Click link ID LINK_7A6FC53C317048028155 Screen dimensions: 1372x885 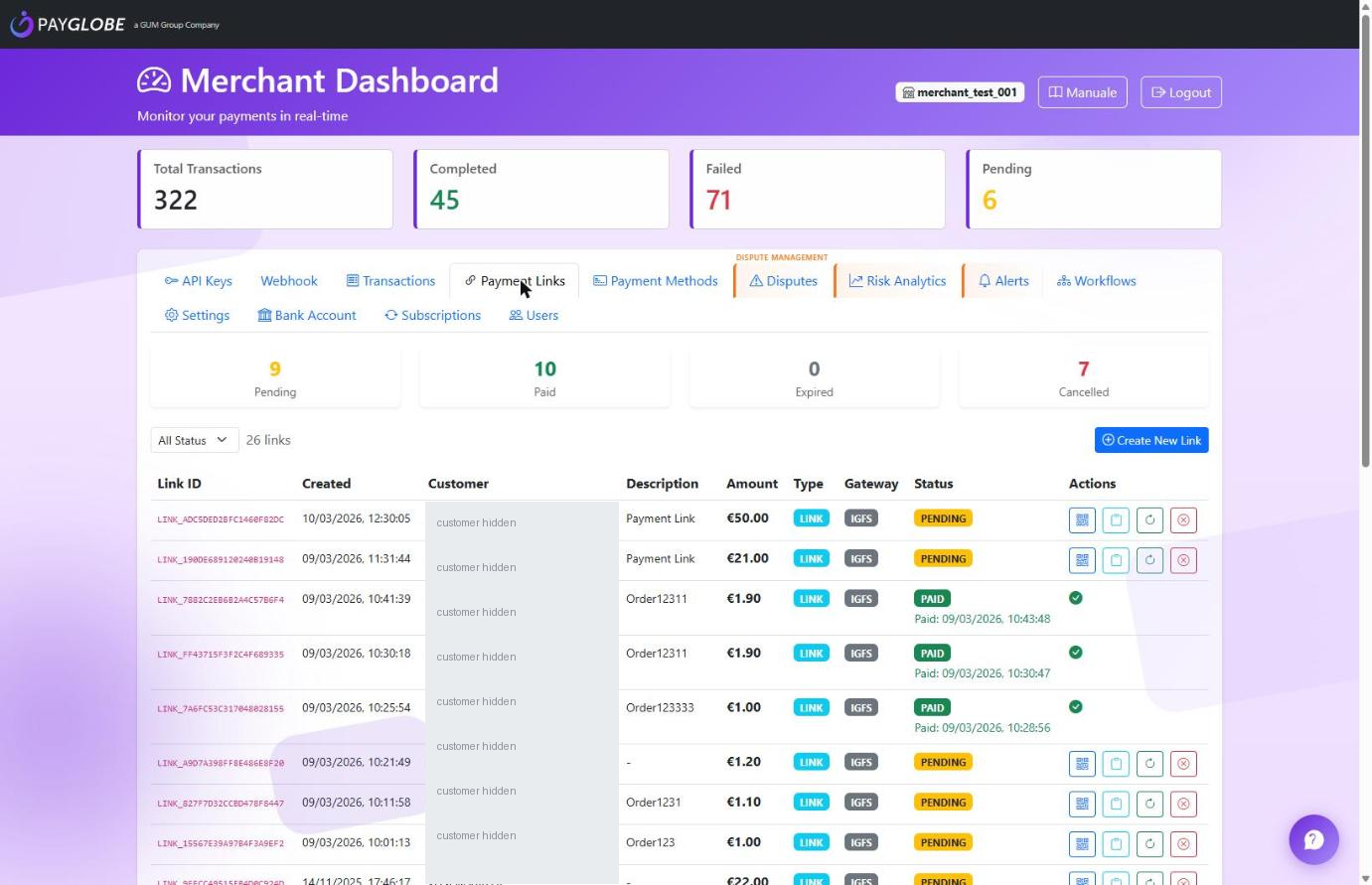(x=221, y=709)
